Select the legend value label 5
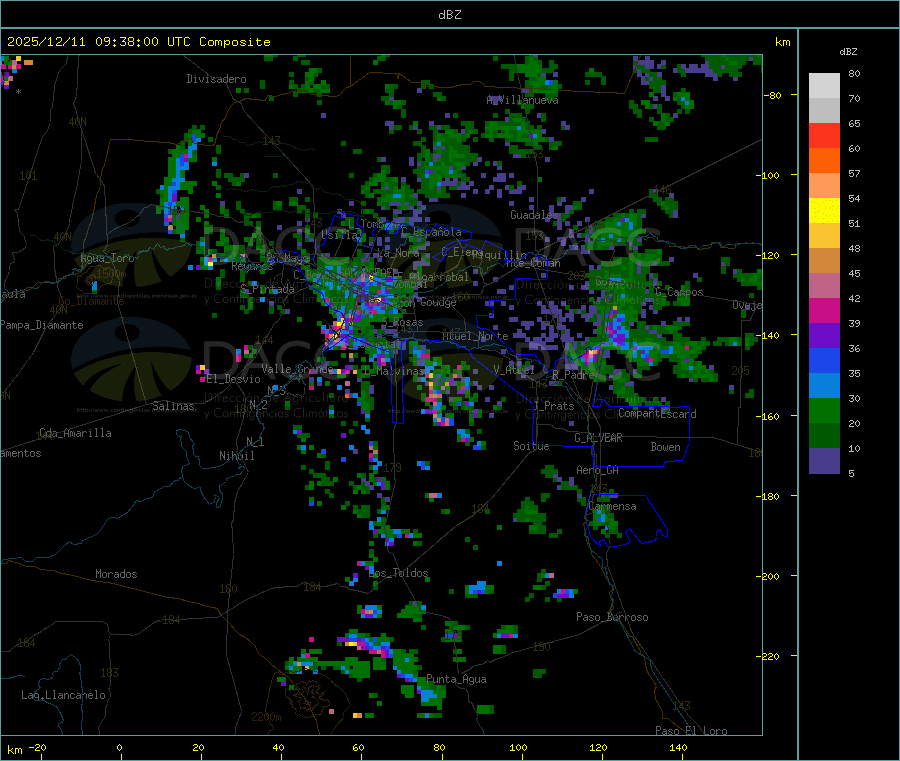This screenshot has width=900, height=761. [851, 473]
